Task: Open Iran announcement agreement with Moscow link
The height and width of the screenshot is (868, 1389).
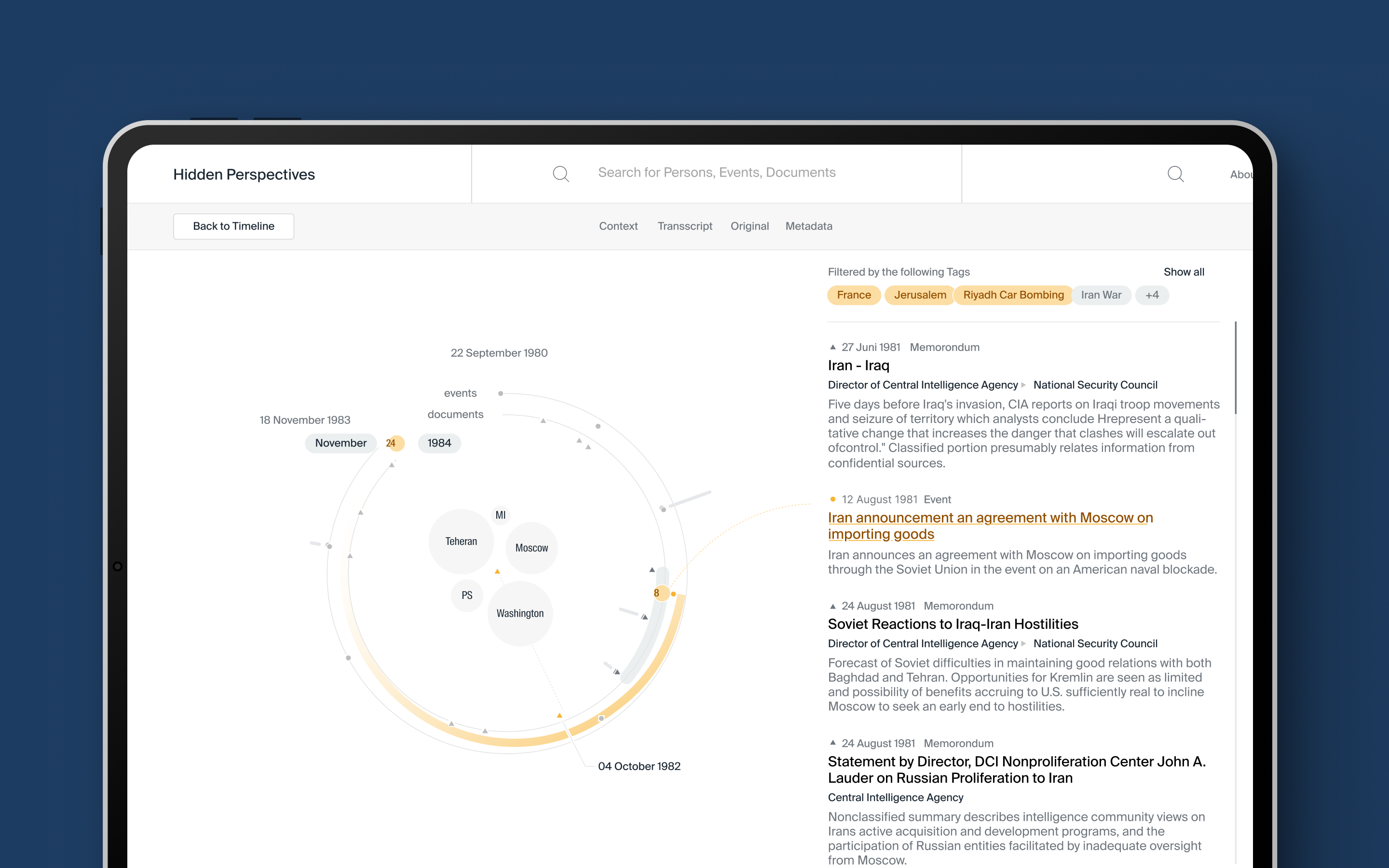Action: tap(990, 526)
